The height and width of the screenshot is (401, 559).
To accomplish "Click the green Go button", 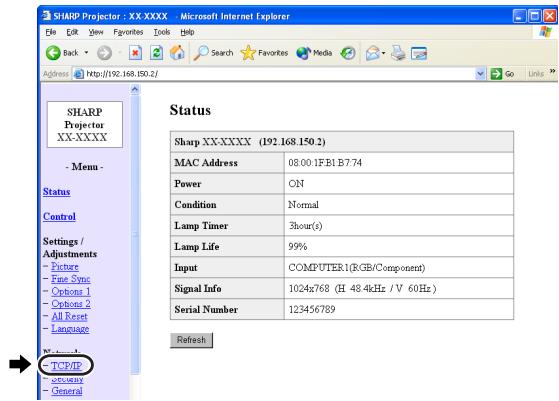I will (x=502, y=74).
